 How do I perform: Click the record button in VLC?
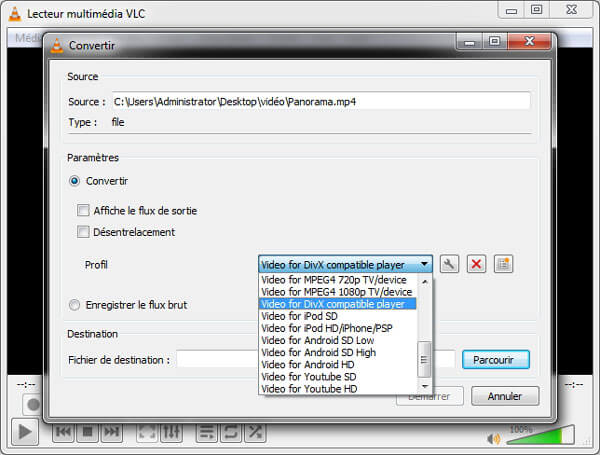tap(33, 404)
